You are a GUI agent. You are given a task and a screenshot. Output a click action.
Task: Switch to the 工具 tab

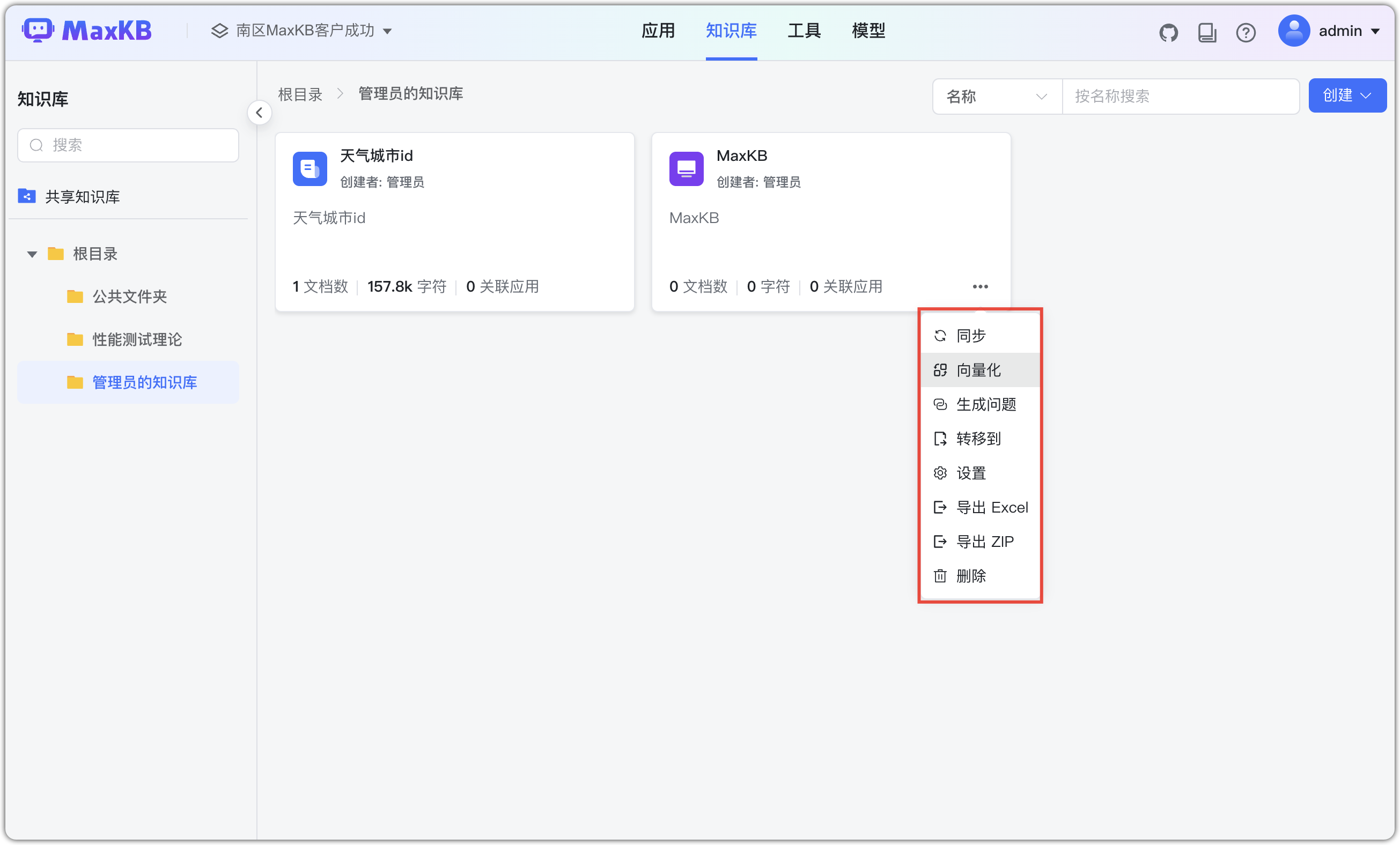pyautogui.click(x=804, y=31)
